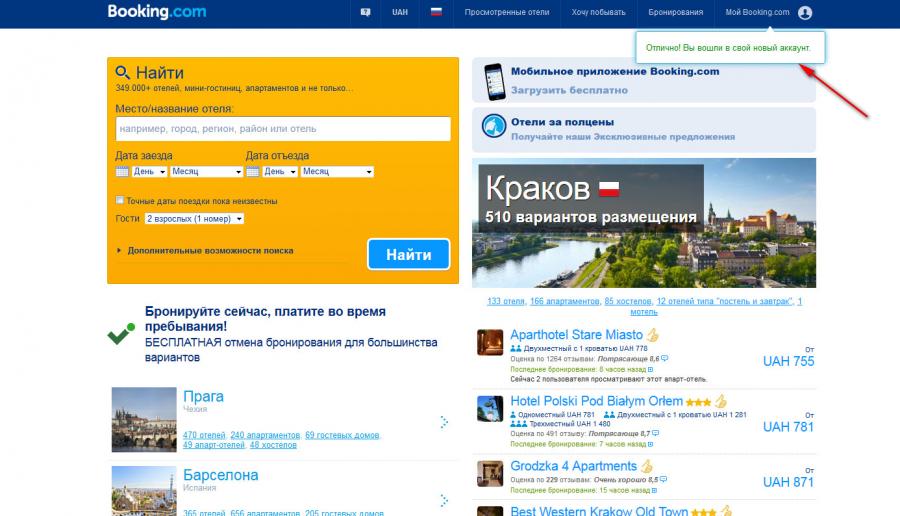This screenshot has height=516, width=900.
Task: Click the mobile phone app icon
Action: click(494, 82)
